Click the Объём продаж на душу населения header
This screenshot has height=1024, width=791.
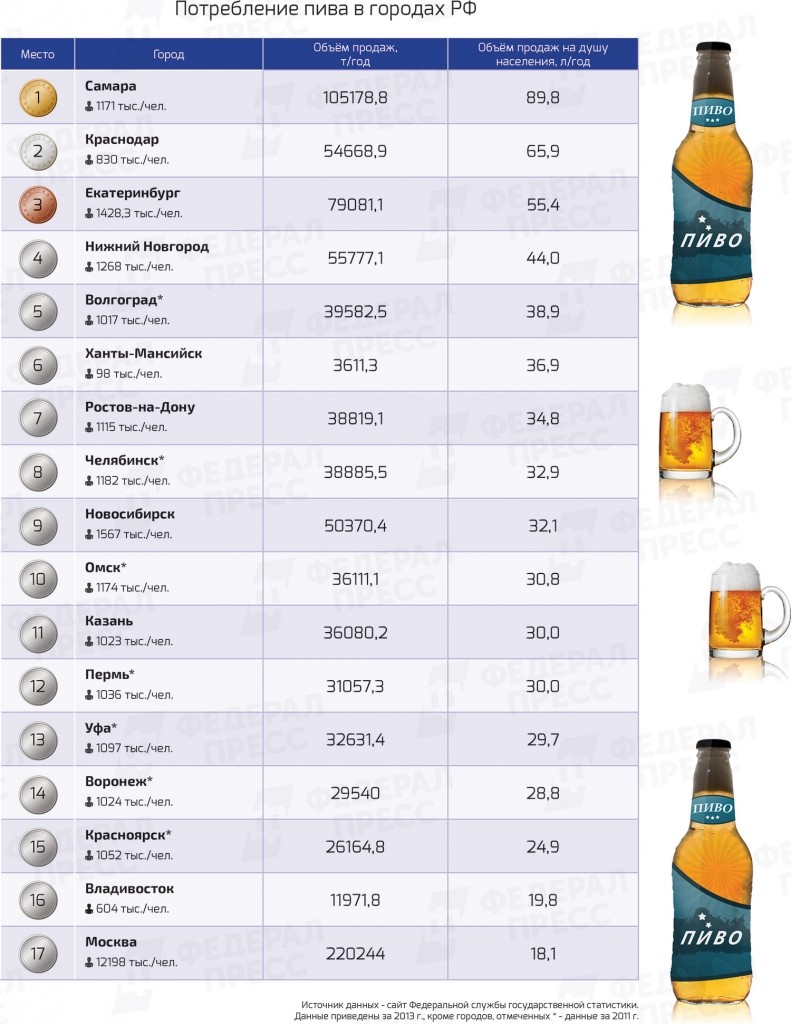click(x=543, y=54)
